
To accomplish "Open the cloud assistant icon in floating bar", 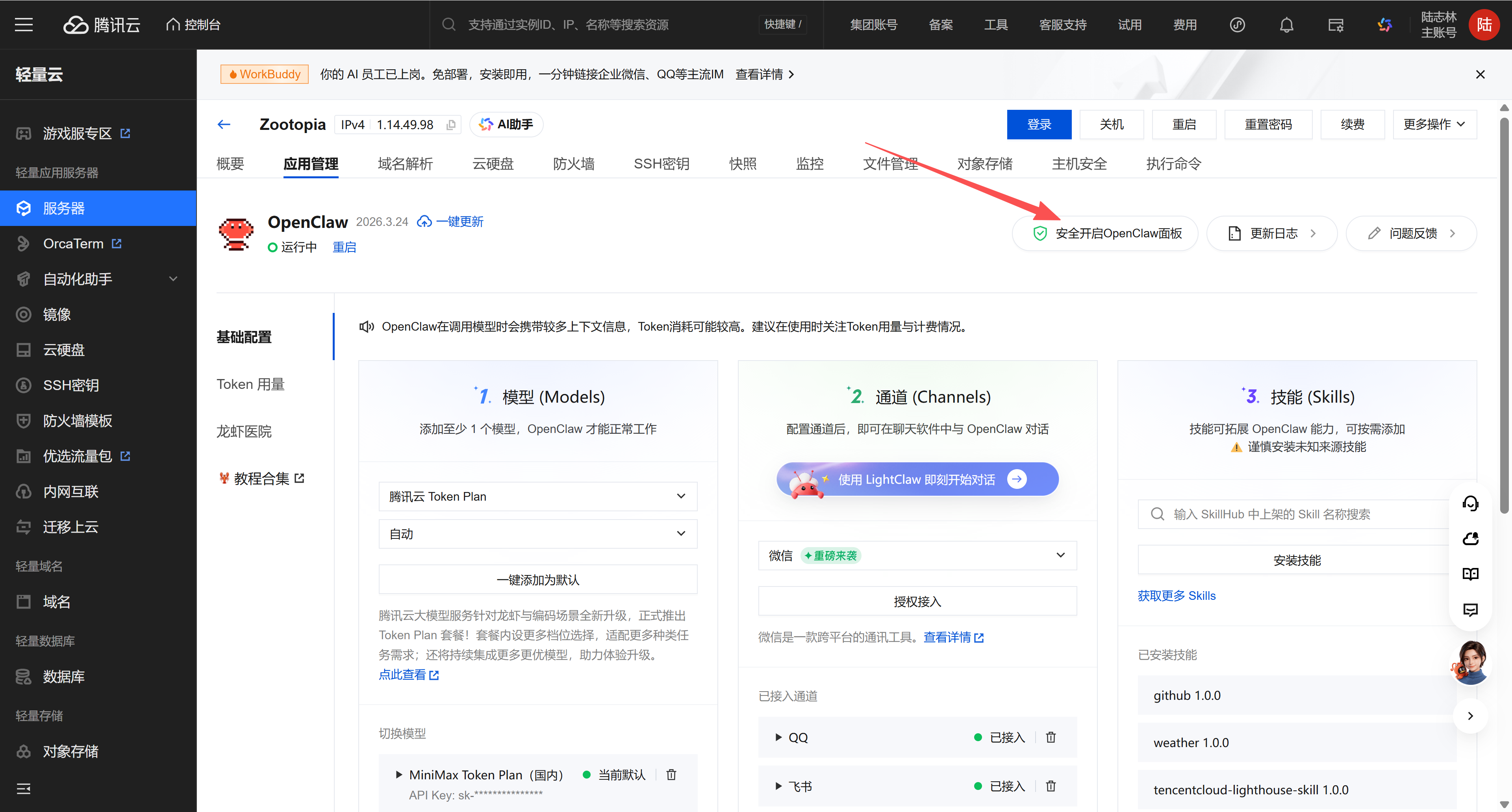I will click(x=1470, y=538).
